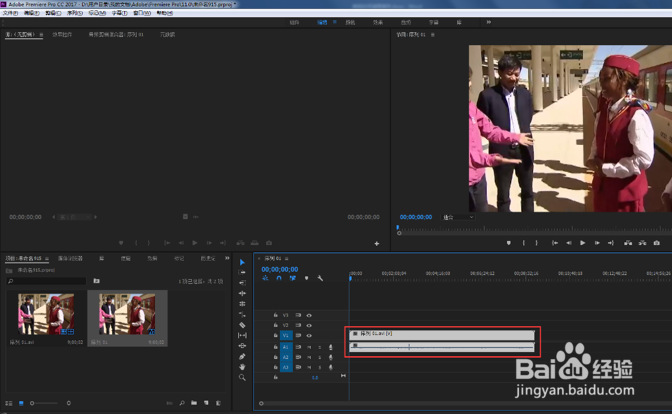Switch to Media Browser tab
The image size is (672, 414).
point(70,258)
